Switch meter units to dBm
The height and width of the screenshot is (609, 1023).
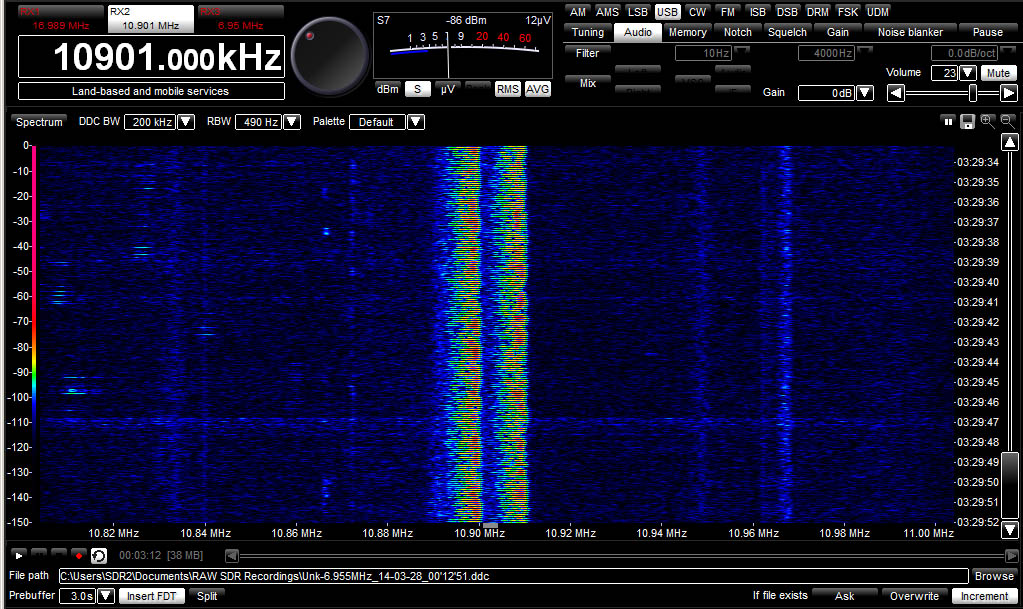(x=388, y=89)
